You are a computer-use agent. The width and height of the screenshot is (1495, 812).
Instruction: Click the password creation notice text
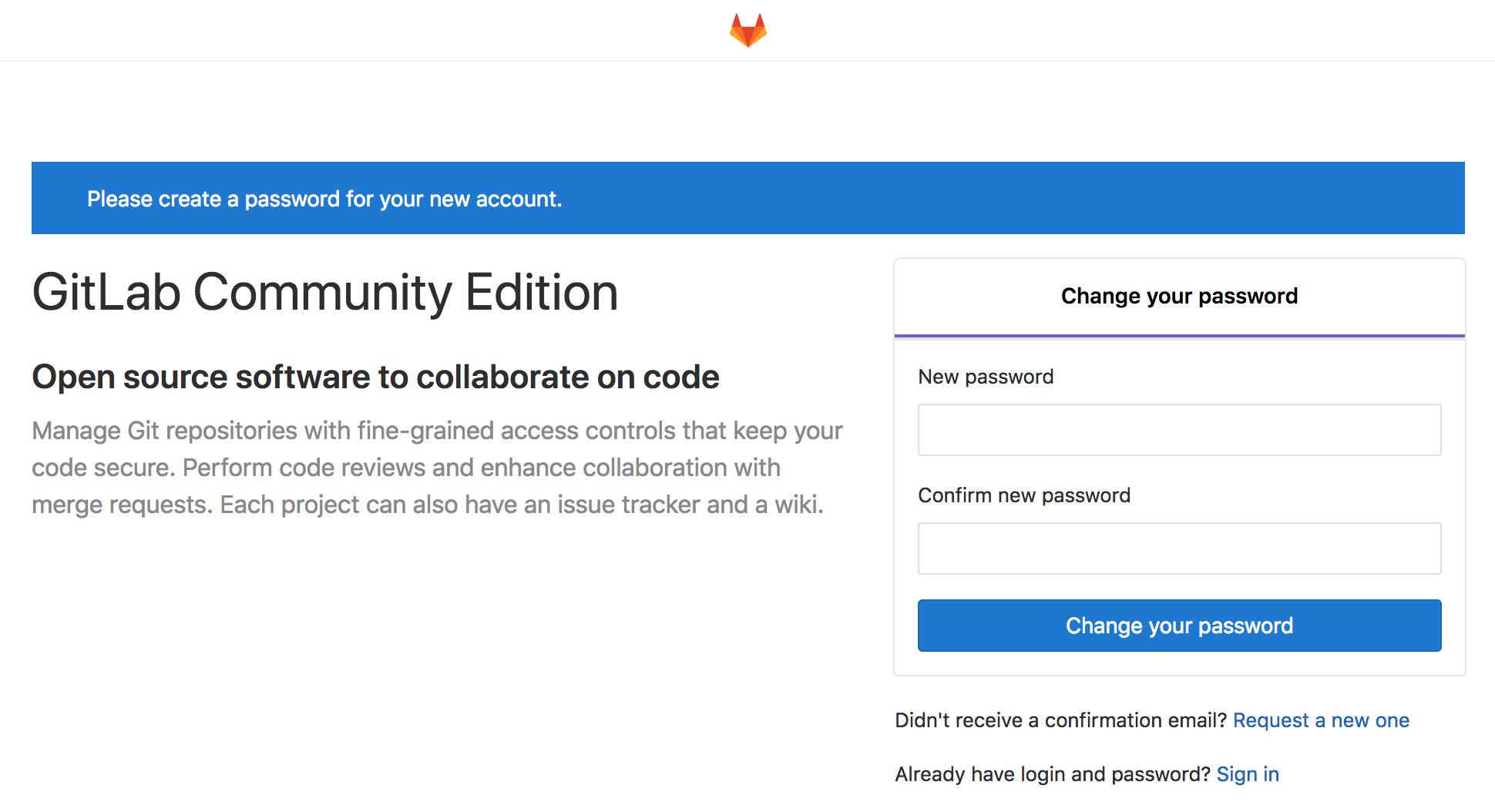click(x=325, y=199)
